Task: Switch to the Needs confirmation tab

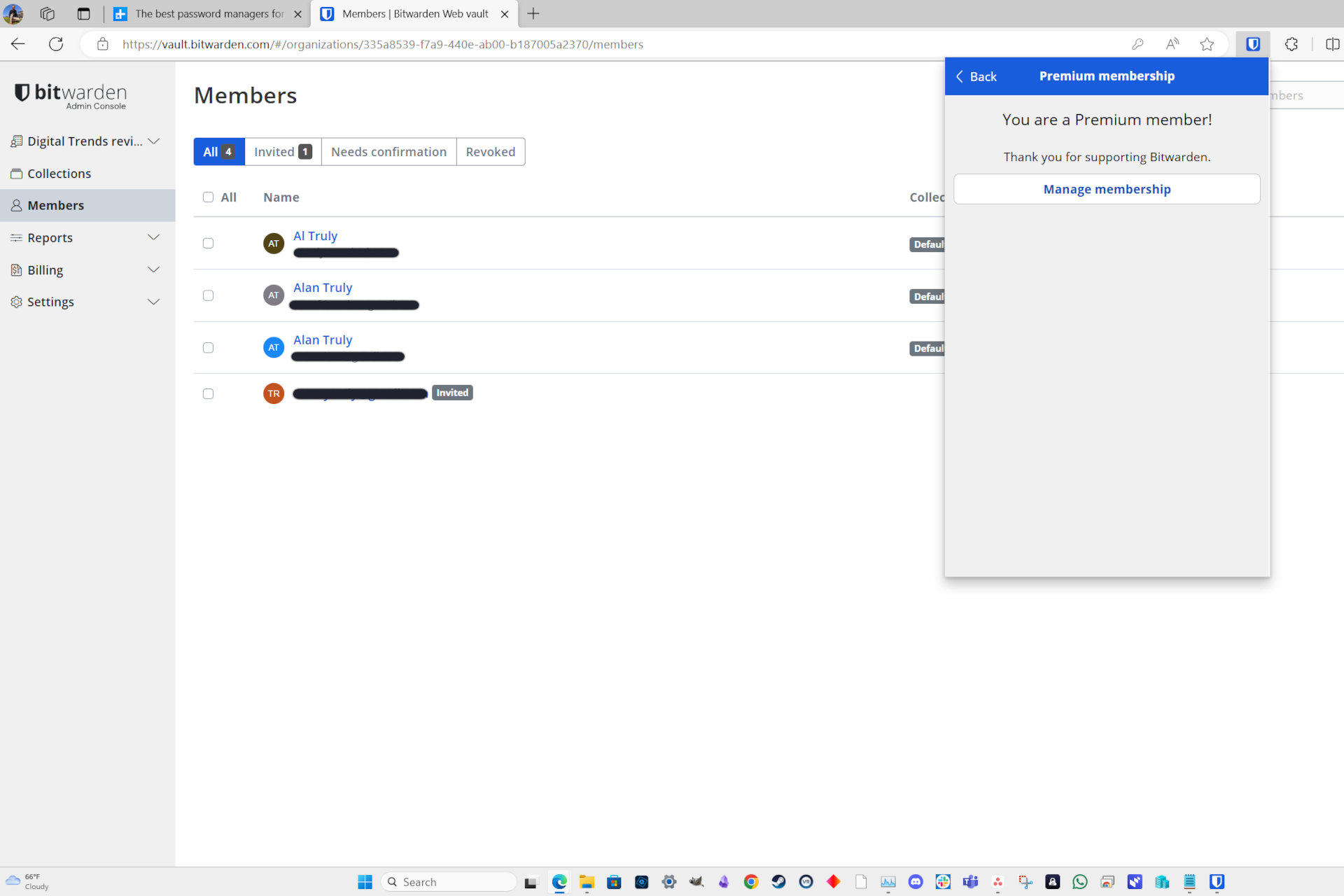Action: tap(389, 151)
